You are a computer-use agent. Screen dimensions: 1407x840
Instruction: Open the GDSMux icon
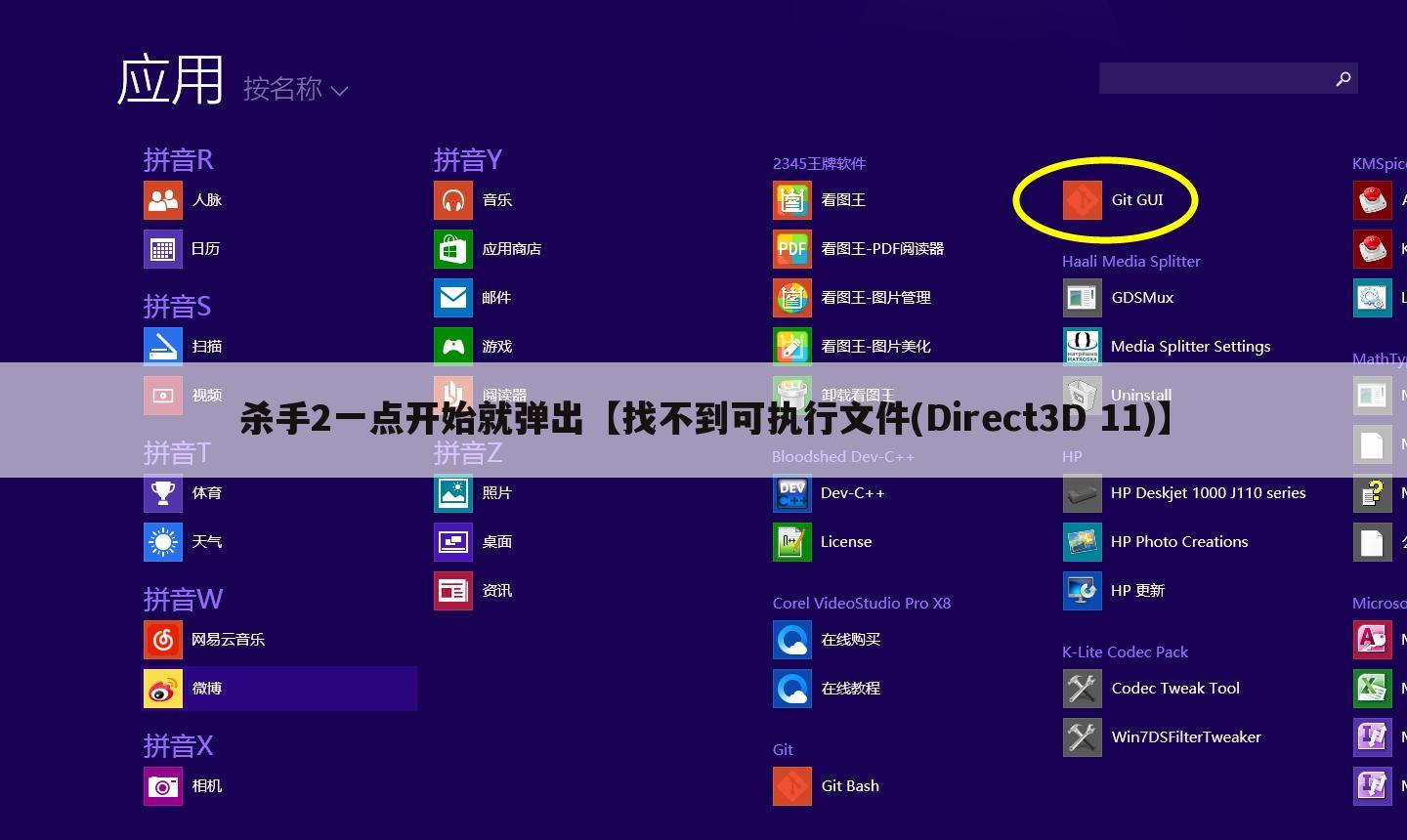click(1083, 298)
